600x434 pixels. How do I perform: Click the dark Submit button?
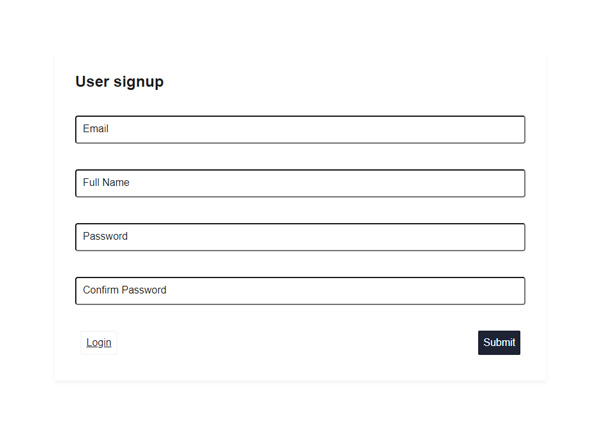[499, 343]
